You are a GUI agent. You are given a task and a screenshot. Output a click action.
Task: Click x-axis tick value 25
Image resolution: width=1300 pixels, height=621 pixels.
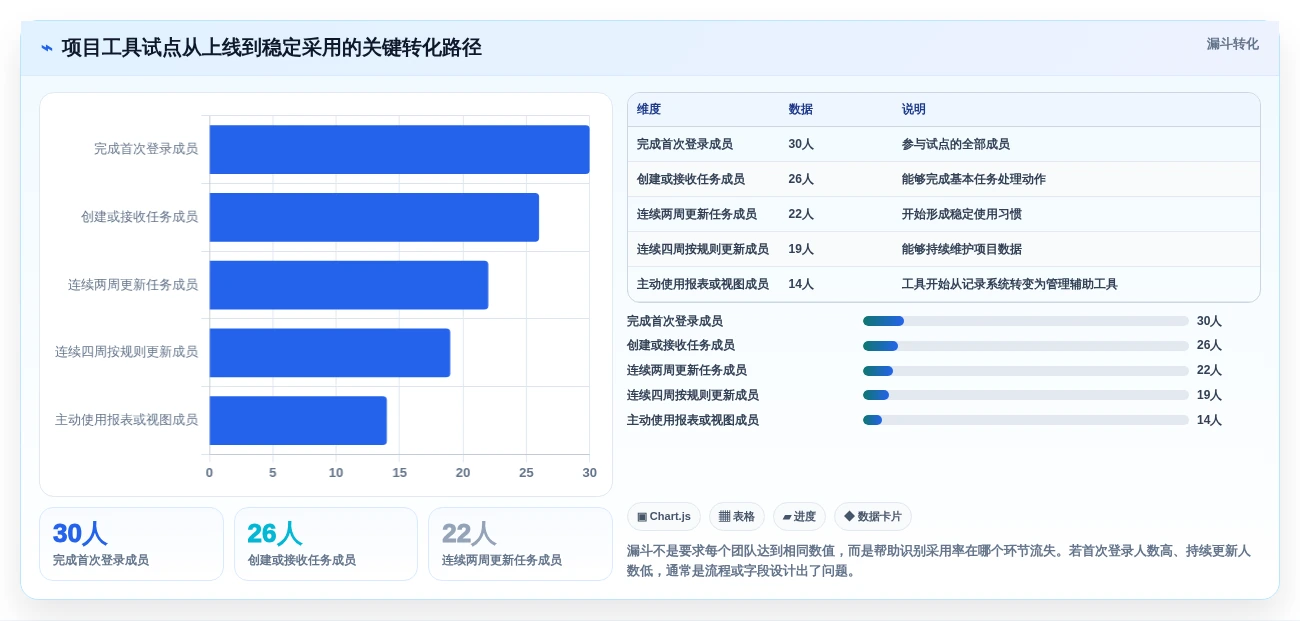coord(526,473)
